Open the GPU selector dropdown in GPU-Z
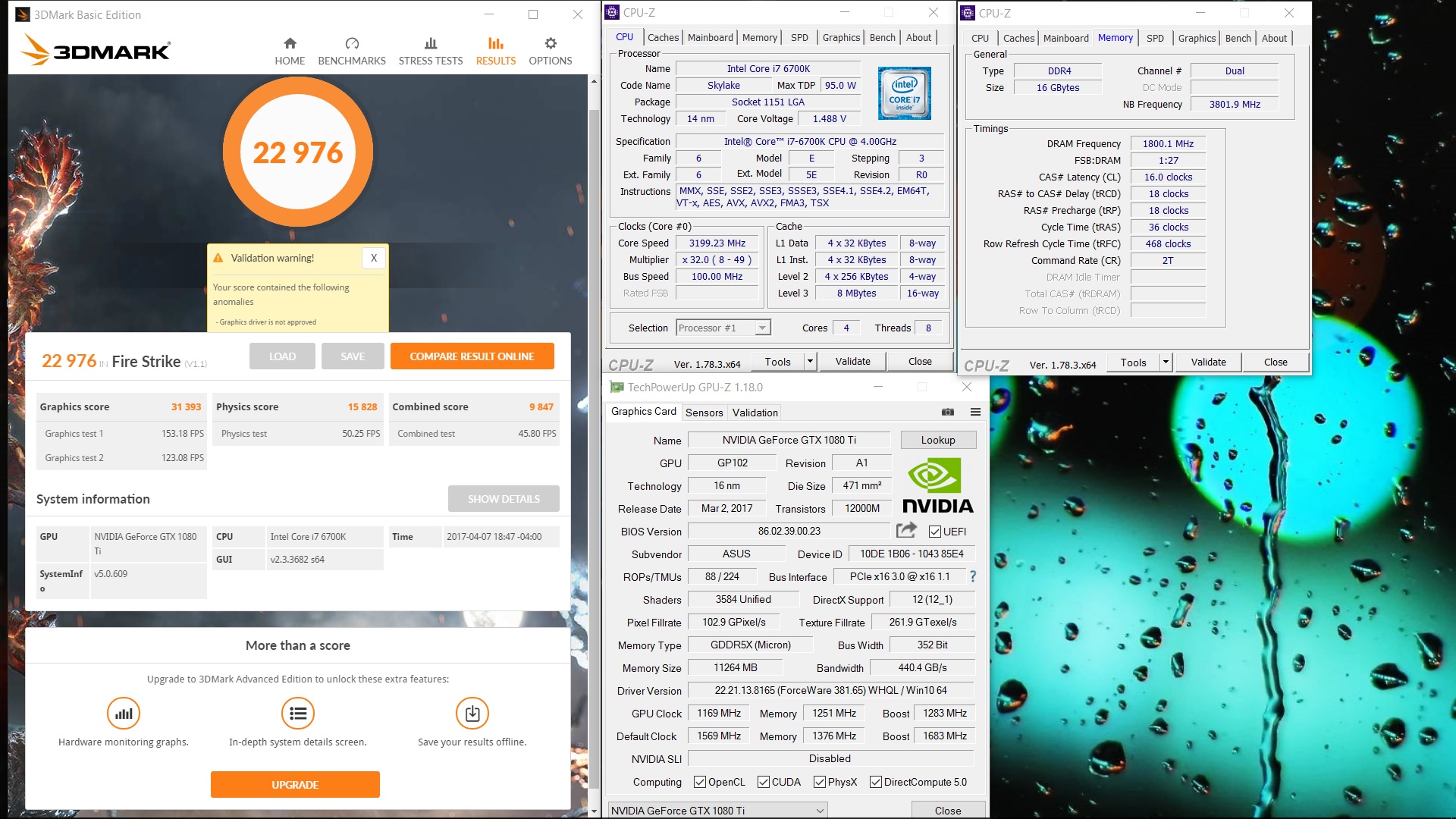Screen dimensions: 1456x819 coord(717,810)
